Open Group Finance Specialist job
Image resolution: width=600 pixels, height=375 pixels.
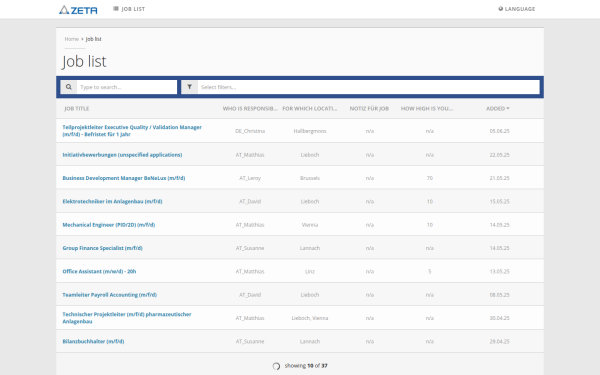(103, 248)
